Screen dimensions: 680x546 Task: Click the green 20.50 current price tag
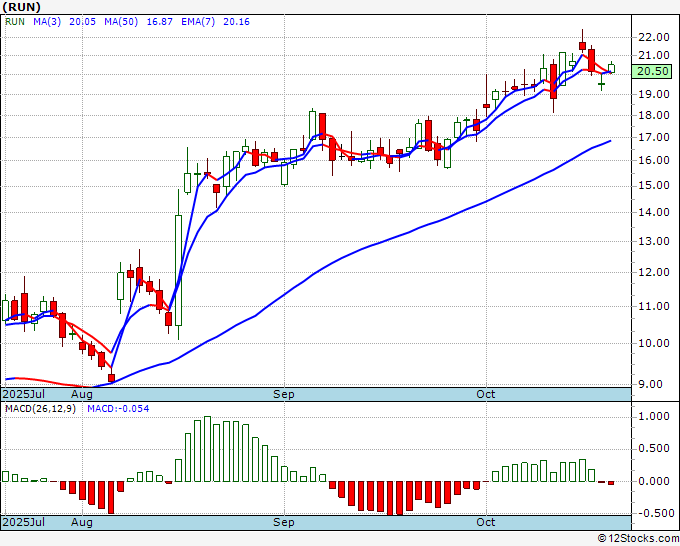tap(651, 71)
